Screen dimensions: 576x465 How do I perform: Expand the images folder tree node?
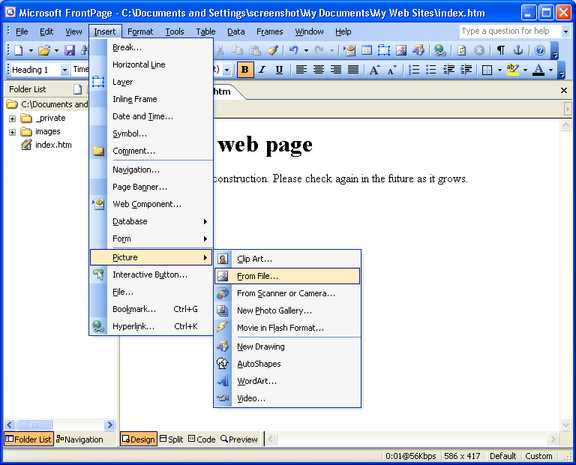pyautogui.click(x=12, y=132)
